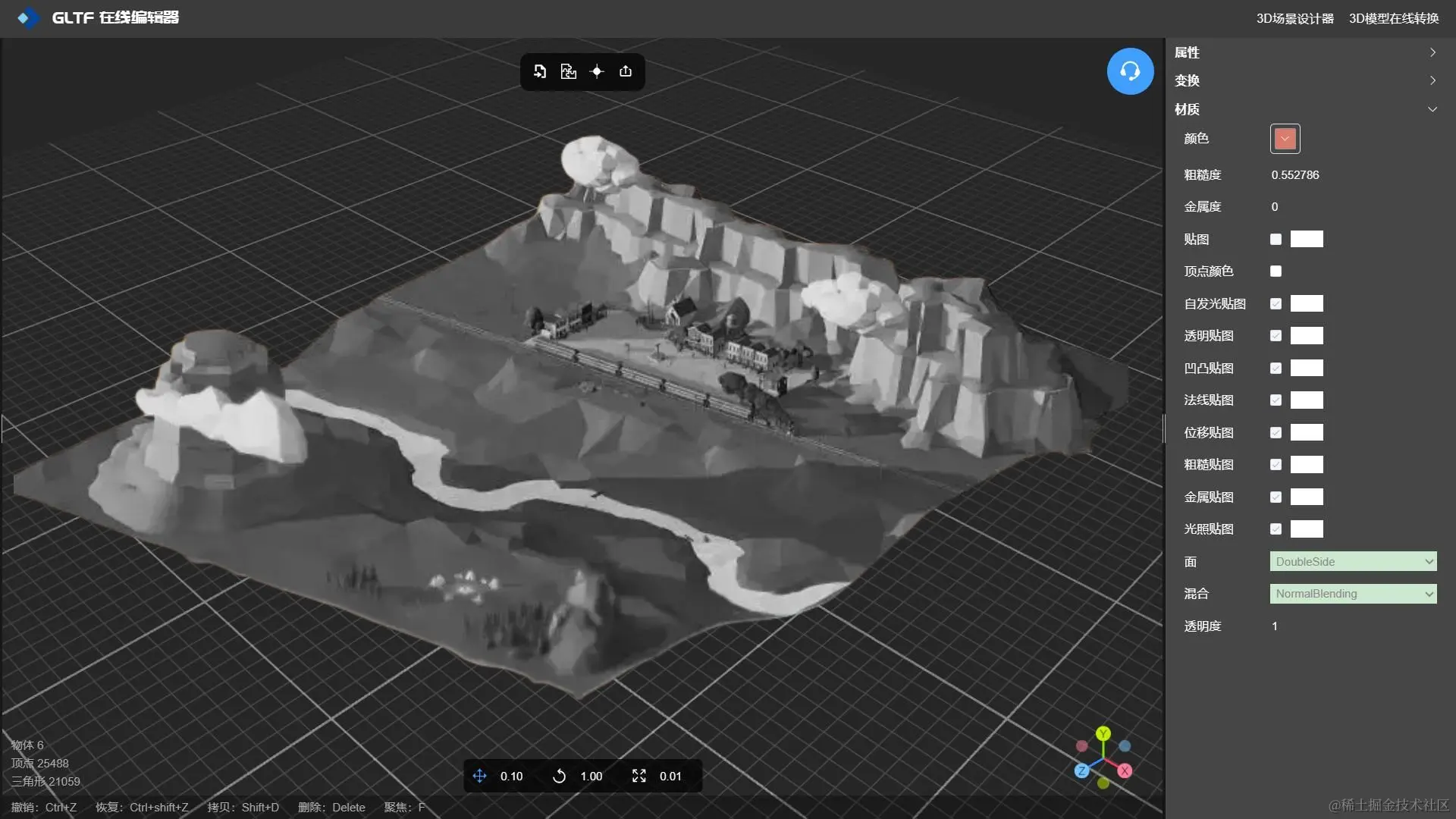Screen dimensions: 1456x819
Task: Expand the 属性 section
Action: pos(1304,52)
